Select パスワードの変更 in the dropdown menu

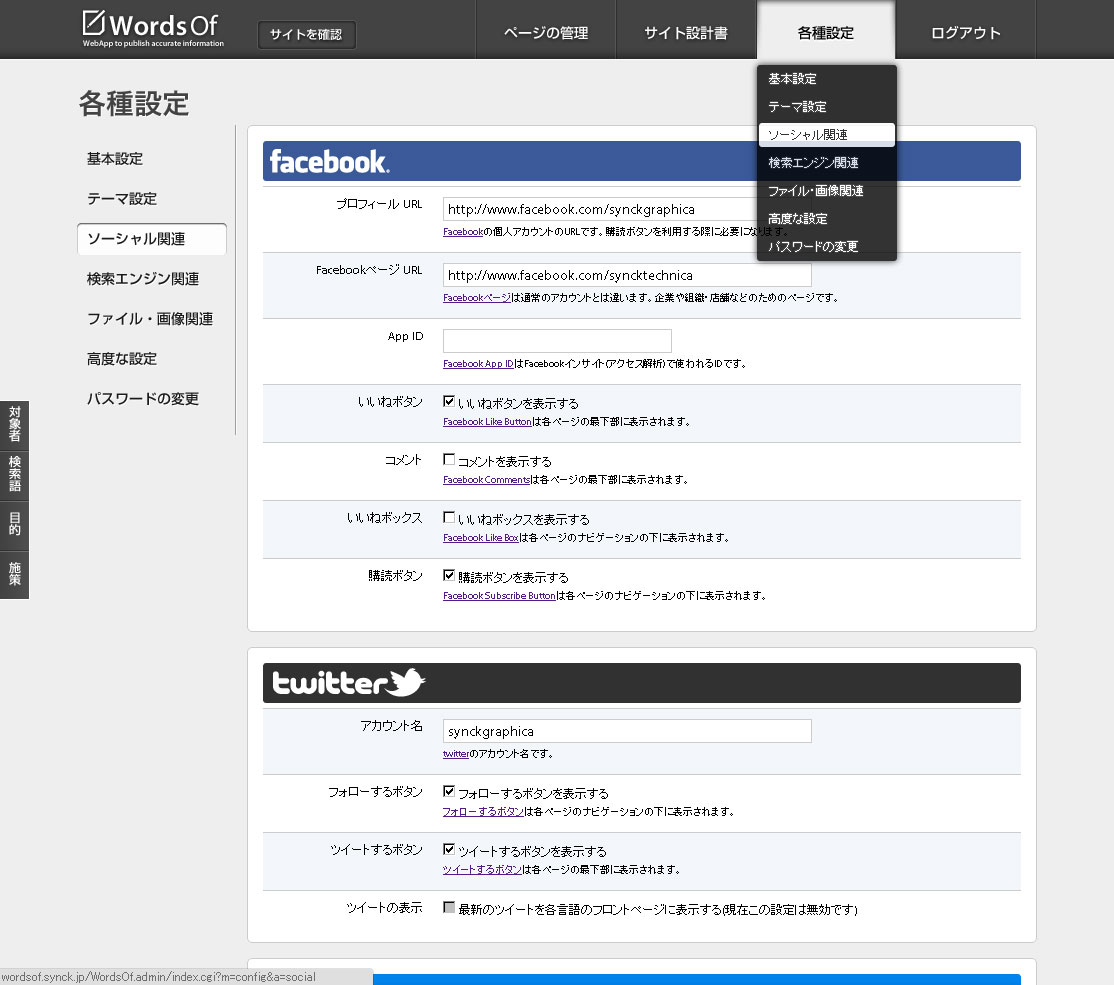[x=827, y=247]
